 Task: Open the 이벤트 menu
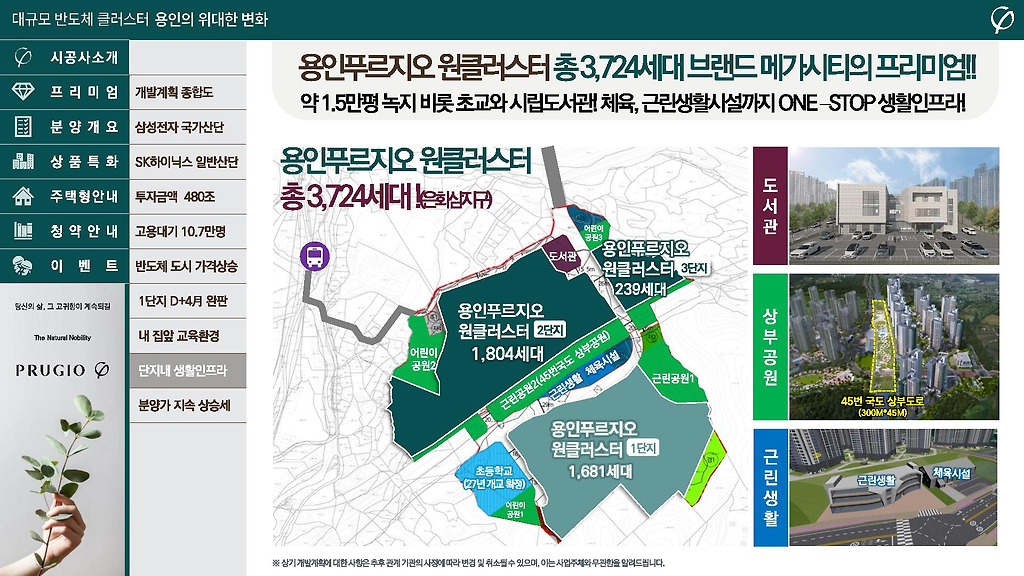click(64, 265)
